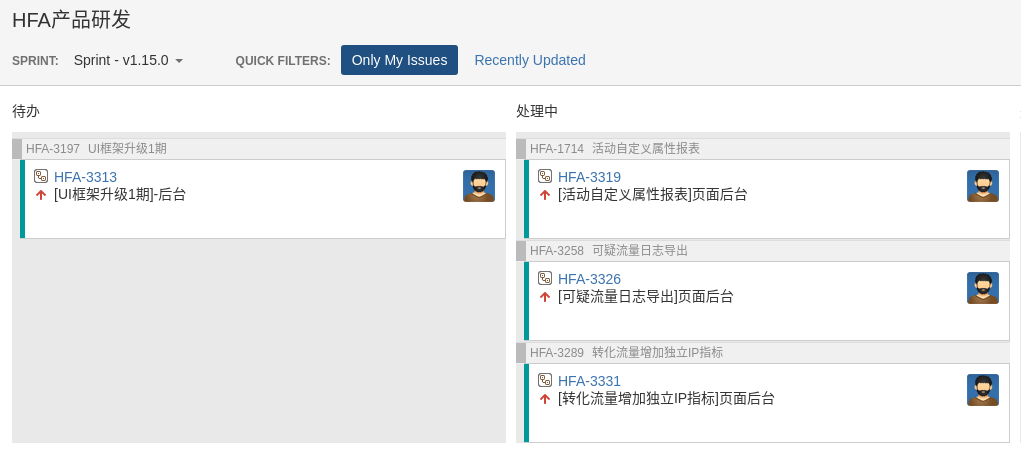Collapse the HFA-3258 parent issue group
The height and width of the screenshot is (466, 1021).
coord(521,251)
